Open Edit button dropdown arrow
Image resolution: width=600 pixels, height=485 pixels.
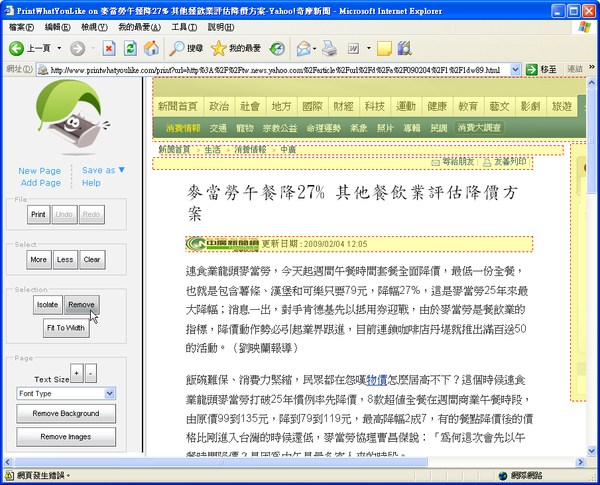369,49
